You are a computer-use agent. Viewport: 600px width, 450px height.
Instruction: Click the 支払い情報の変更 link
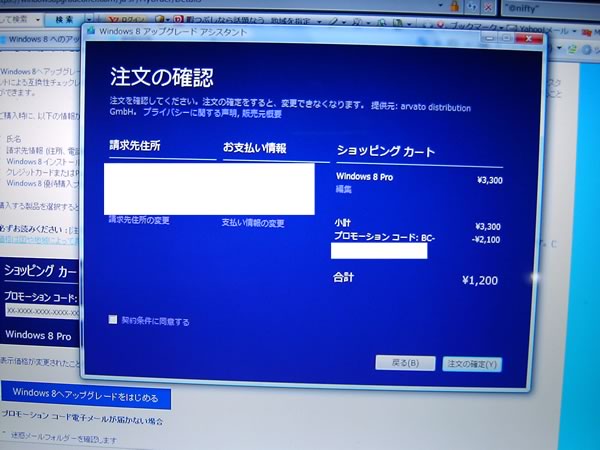coord(253,223)
